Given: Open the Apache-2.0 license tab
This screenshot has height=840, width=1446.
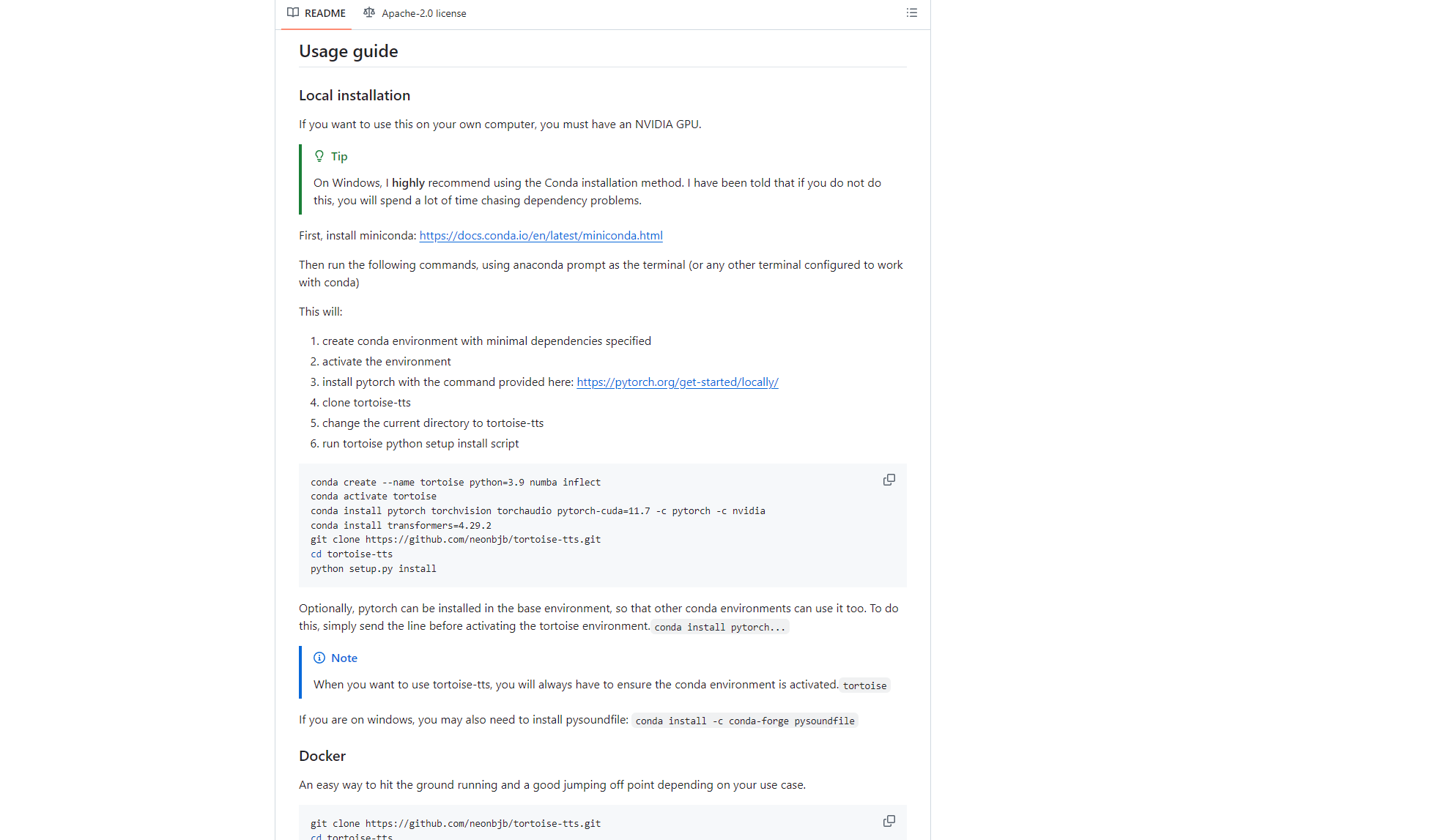Looking at the screenshot, I should [423, 13].
